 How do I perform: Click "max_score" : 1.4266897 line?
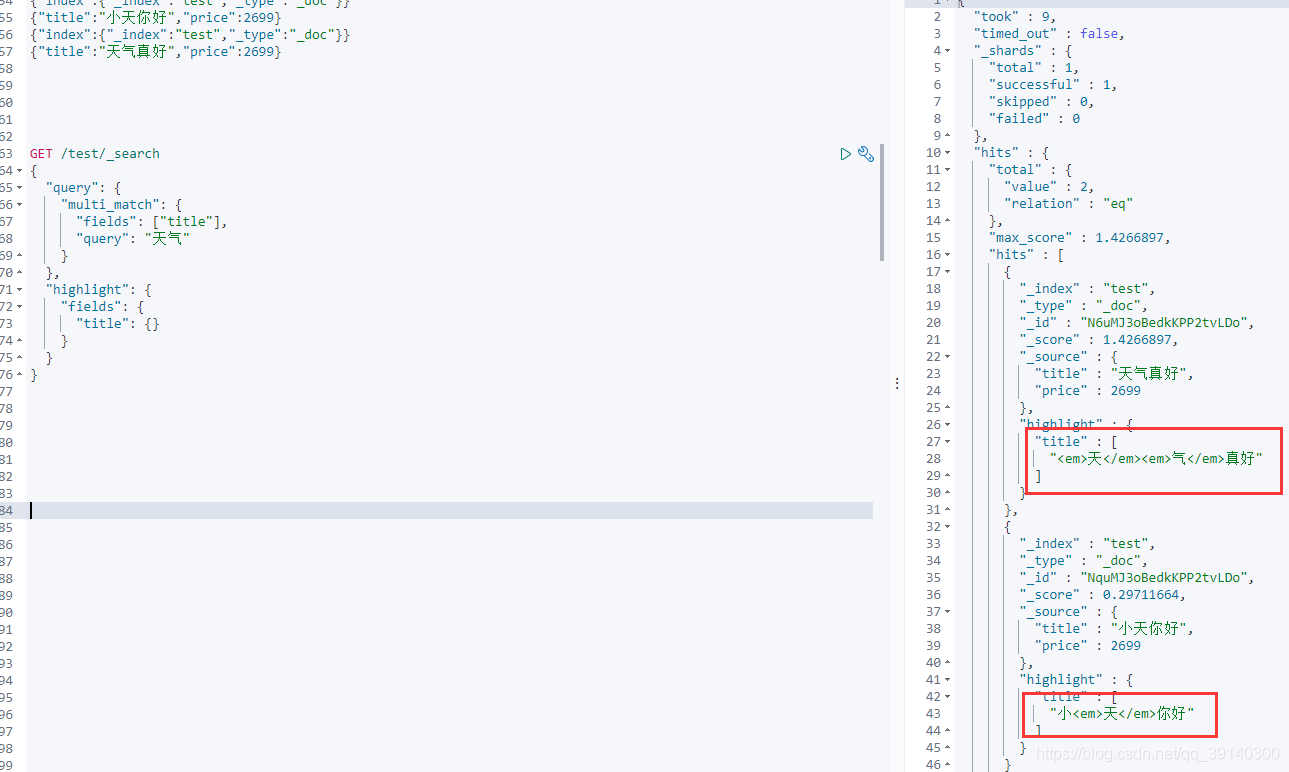tap(1080, 238)
